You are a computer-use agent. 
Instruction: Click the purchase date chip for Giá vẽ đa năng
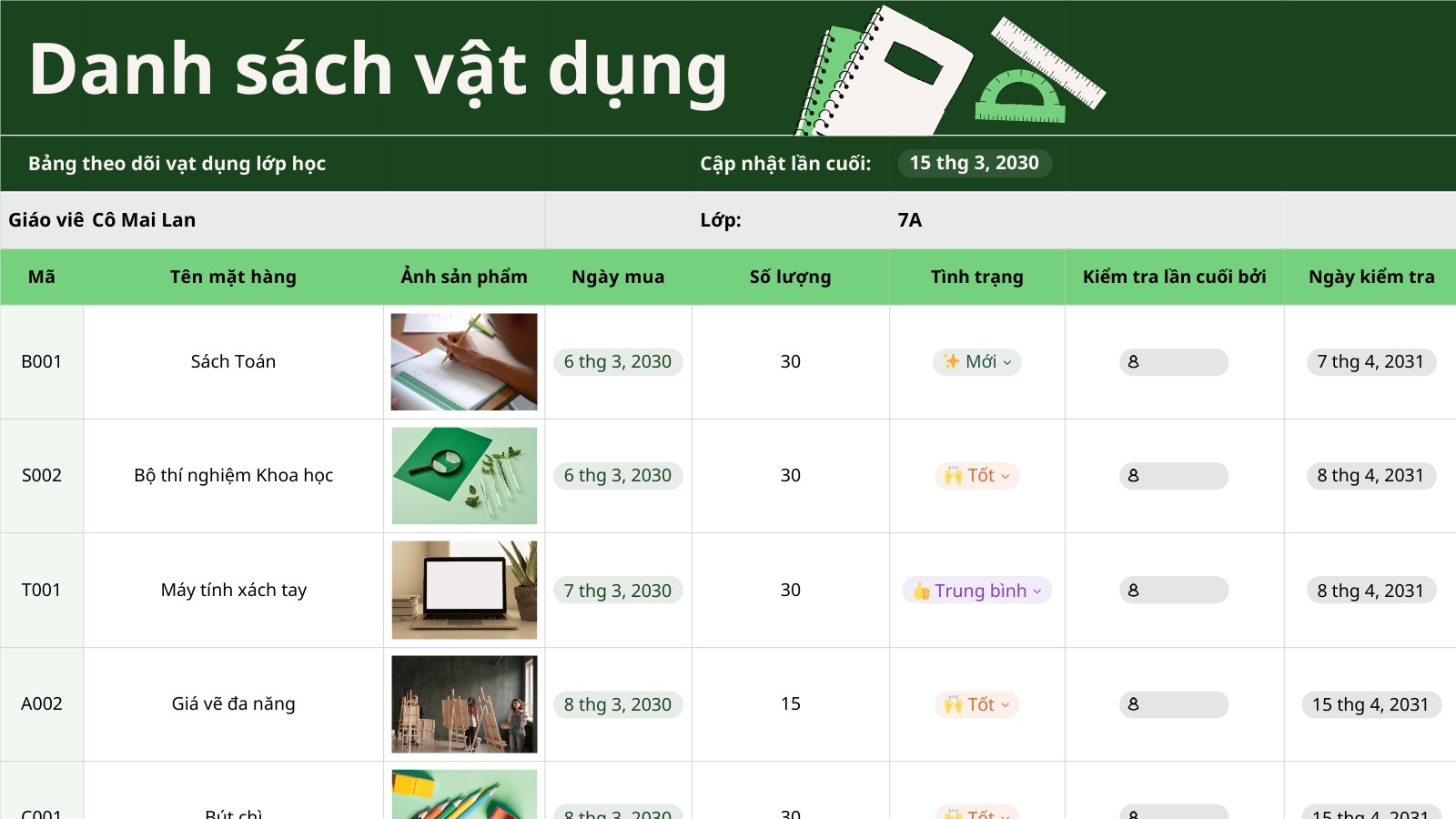click(x=618, y=704)
